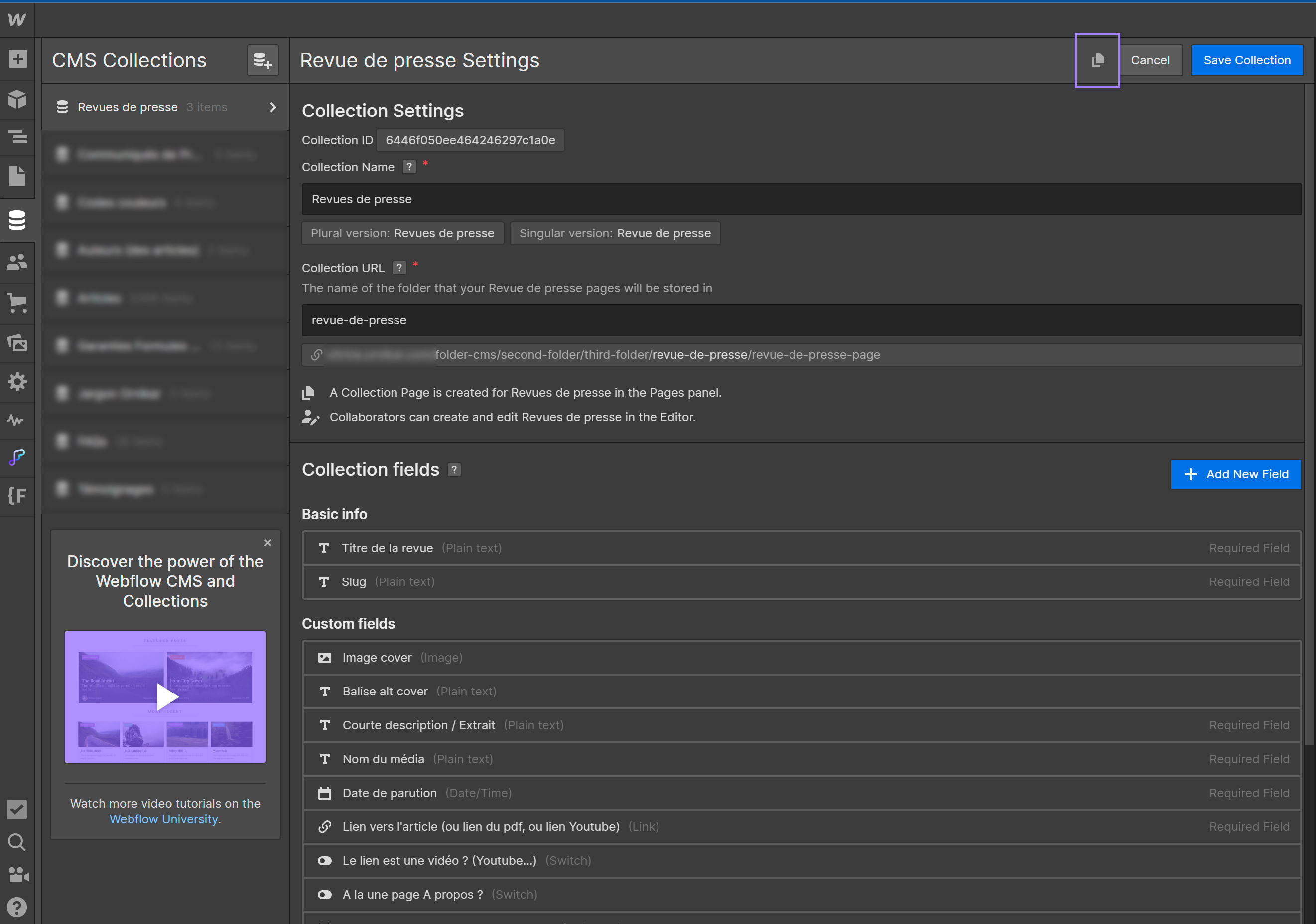The width and height of the screenshot is (1316, 924).
Task: Visit the Webflow University link
Action: point(164,818)
